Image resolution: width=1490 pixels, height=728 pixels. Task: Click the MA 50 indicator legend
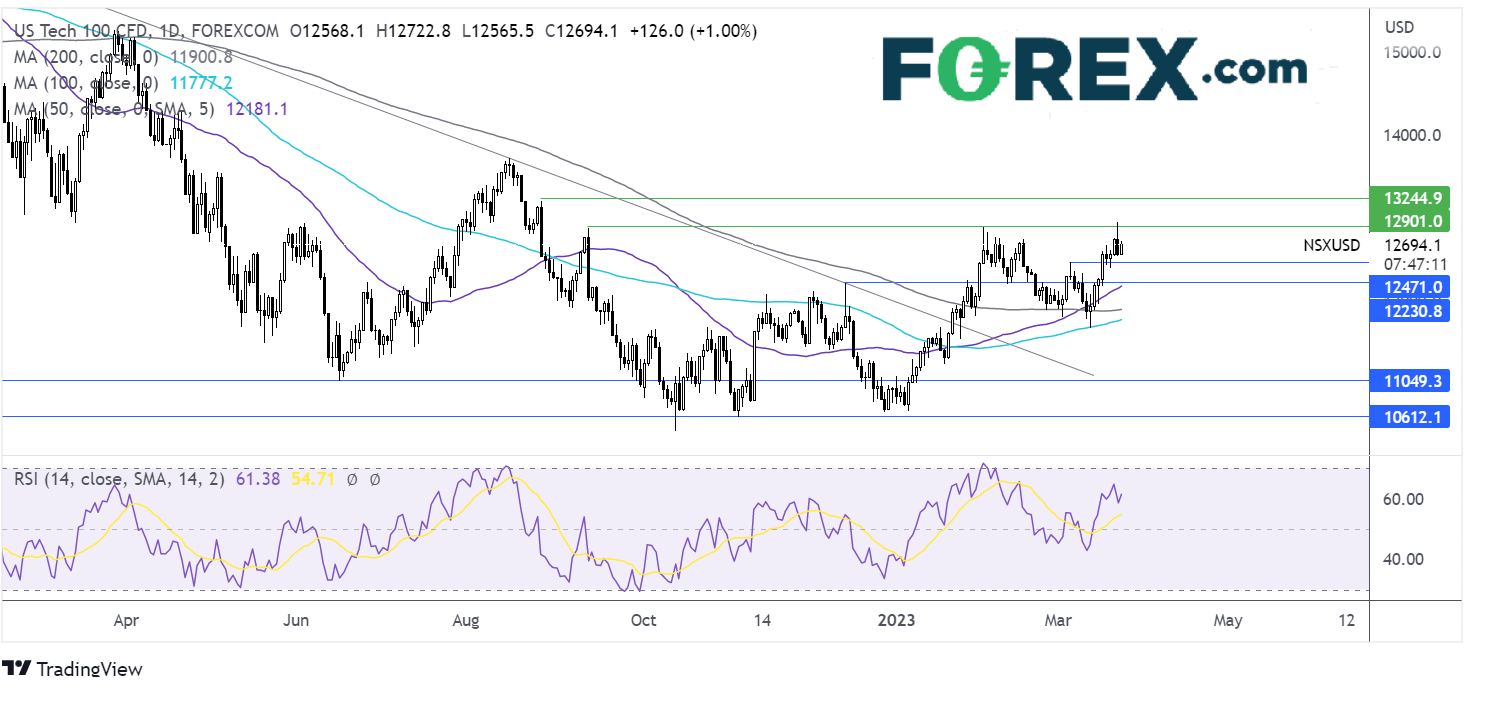coord(150,109)
